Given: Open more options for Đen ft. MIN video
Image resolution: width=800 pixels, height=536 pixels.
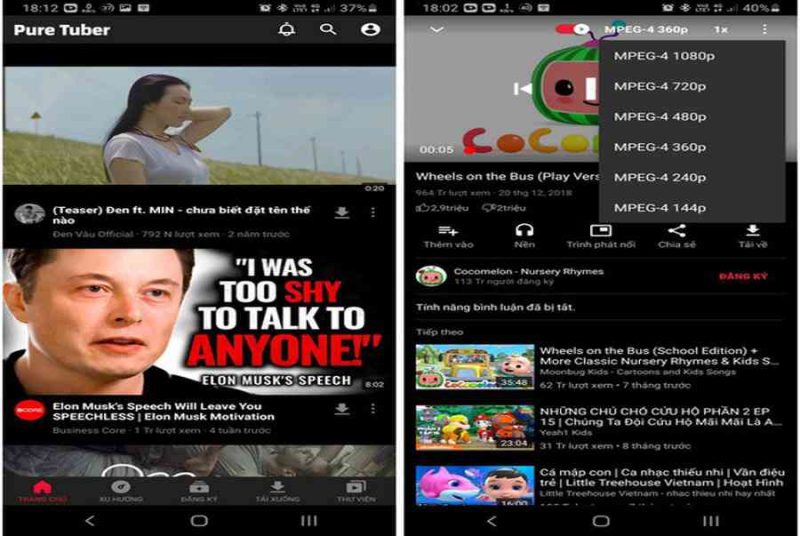Looking at the screenshot, I should pos(373,212).
